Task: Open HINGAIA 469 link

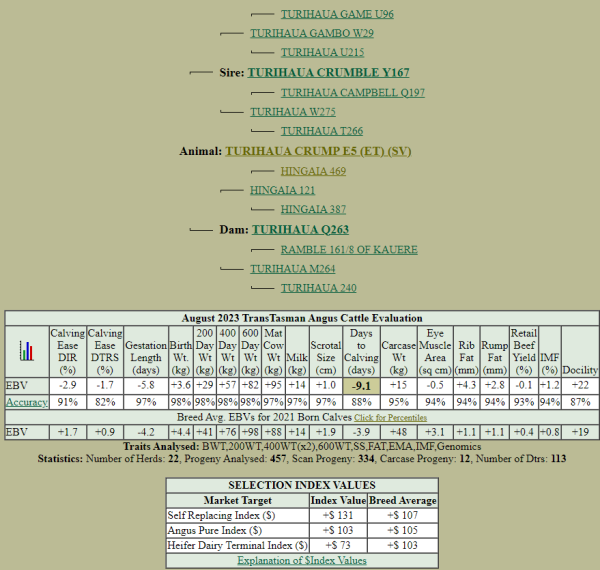Action: tap(313, 171)
